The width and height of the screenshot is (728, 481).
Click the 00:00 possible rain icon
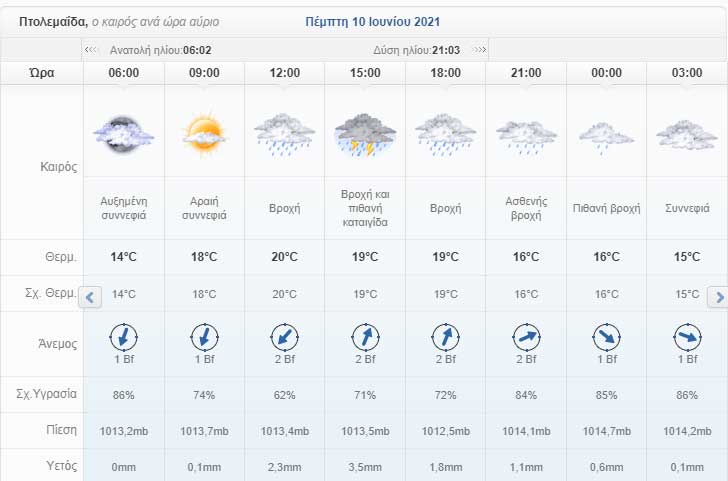606,134
